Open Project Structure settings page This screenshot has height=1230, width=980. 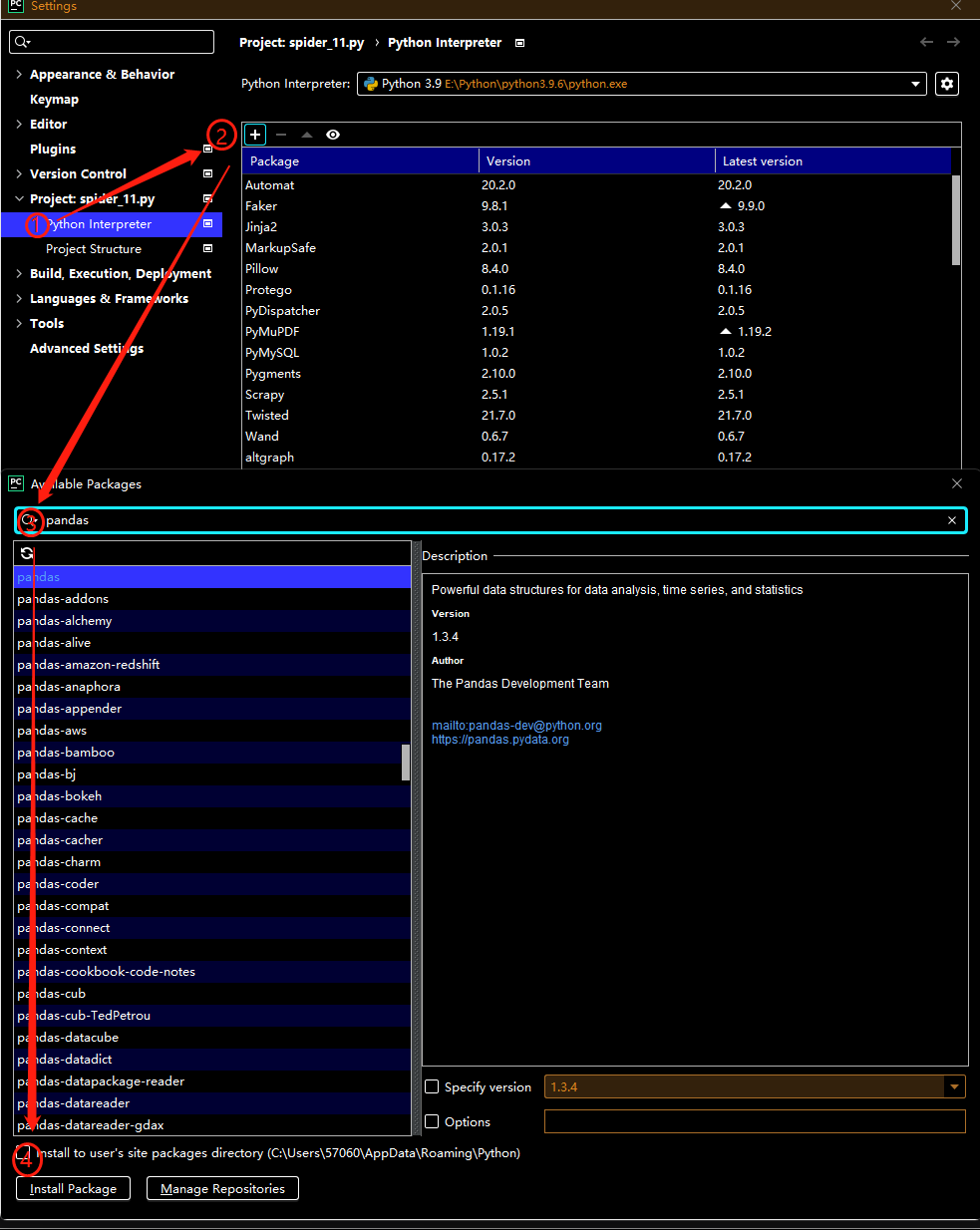(x=94, y=248)
